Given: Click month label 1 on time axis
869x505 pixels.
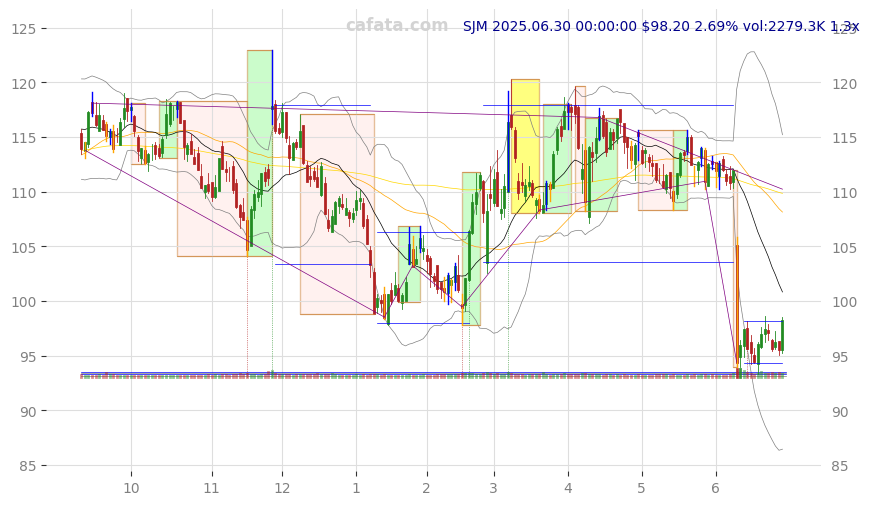Looking at the screenshot, I should click(356, 488).
